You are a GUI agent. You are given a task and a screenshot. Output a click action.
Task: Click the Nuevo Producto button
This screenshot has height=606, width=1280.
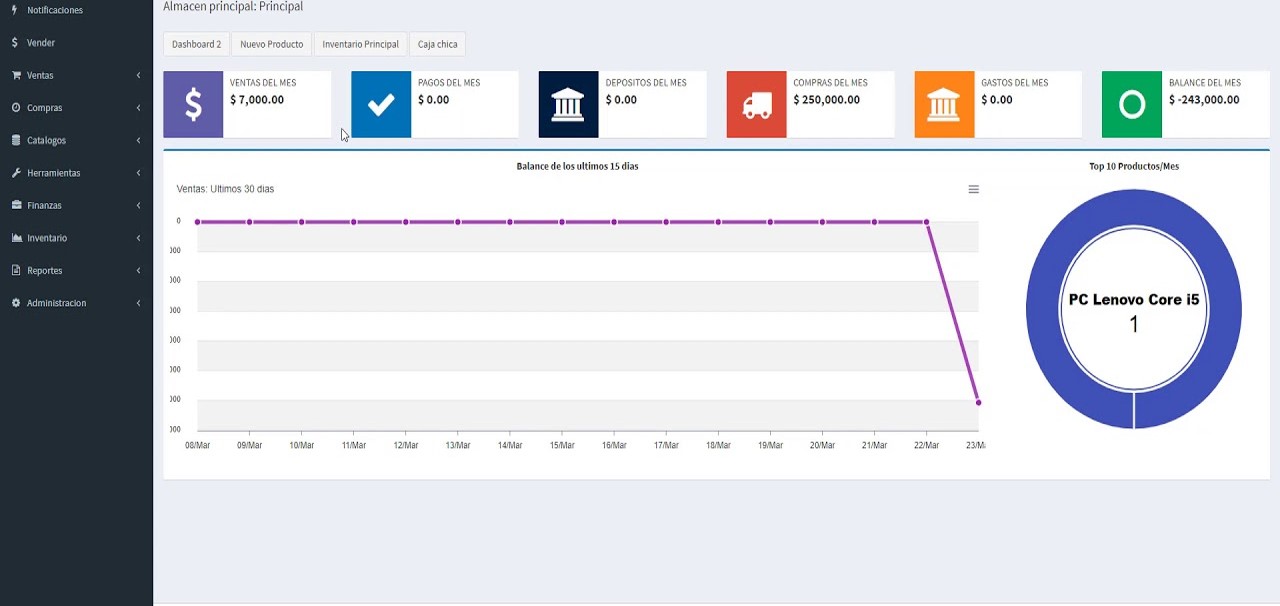(x=271, y=44)
